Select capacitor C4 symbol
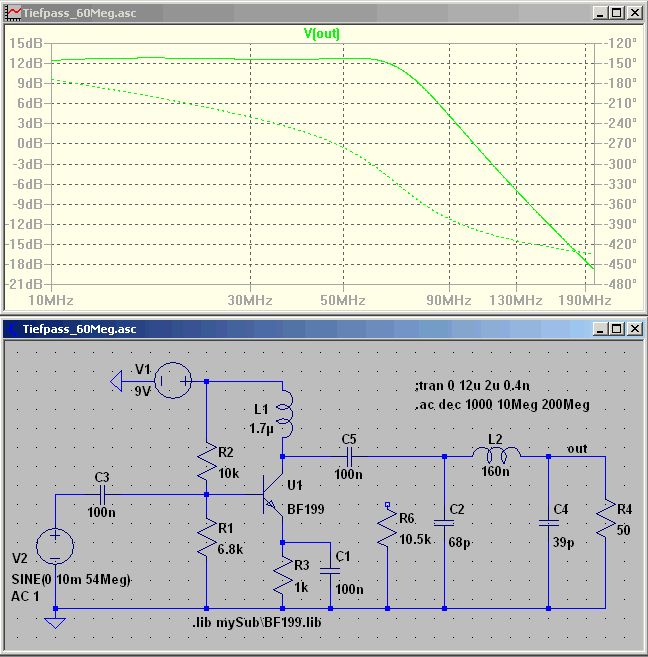Screen dimensions: 648x657 pyautogui.click(x=548, y=522)
